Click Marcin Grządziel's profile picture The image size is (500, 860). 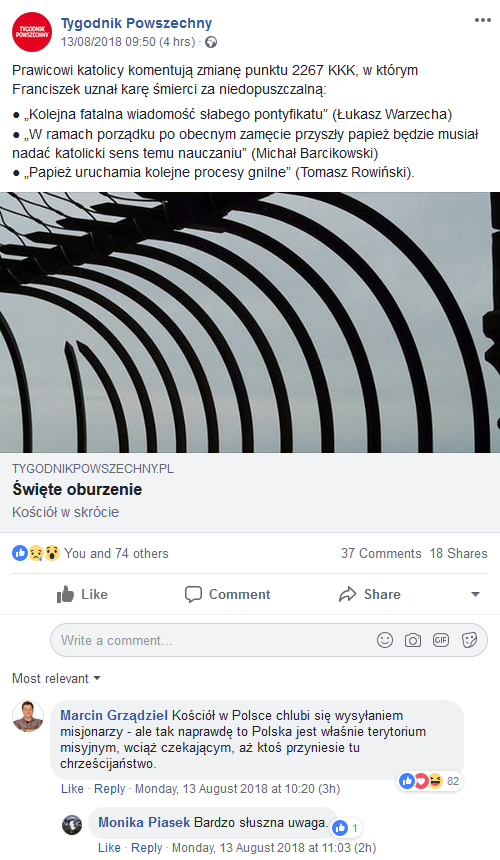click(x=28, y=716)
